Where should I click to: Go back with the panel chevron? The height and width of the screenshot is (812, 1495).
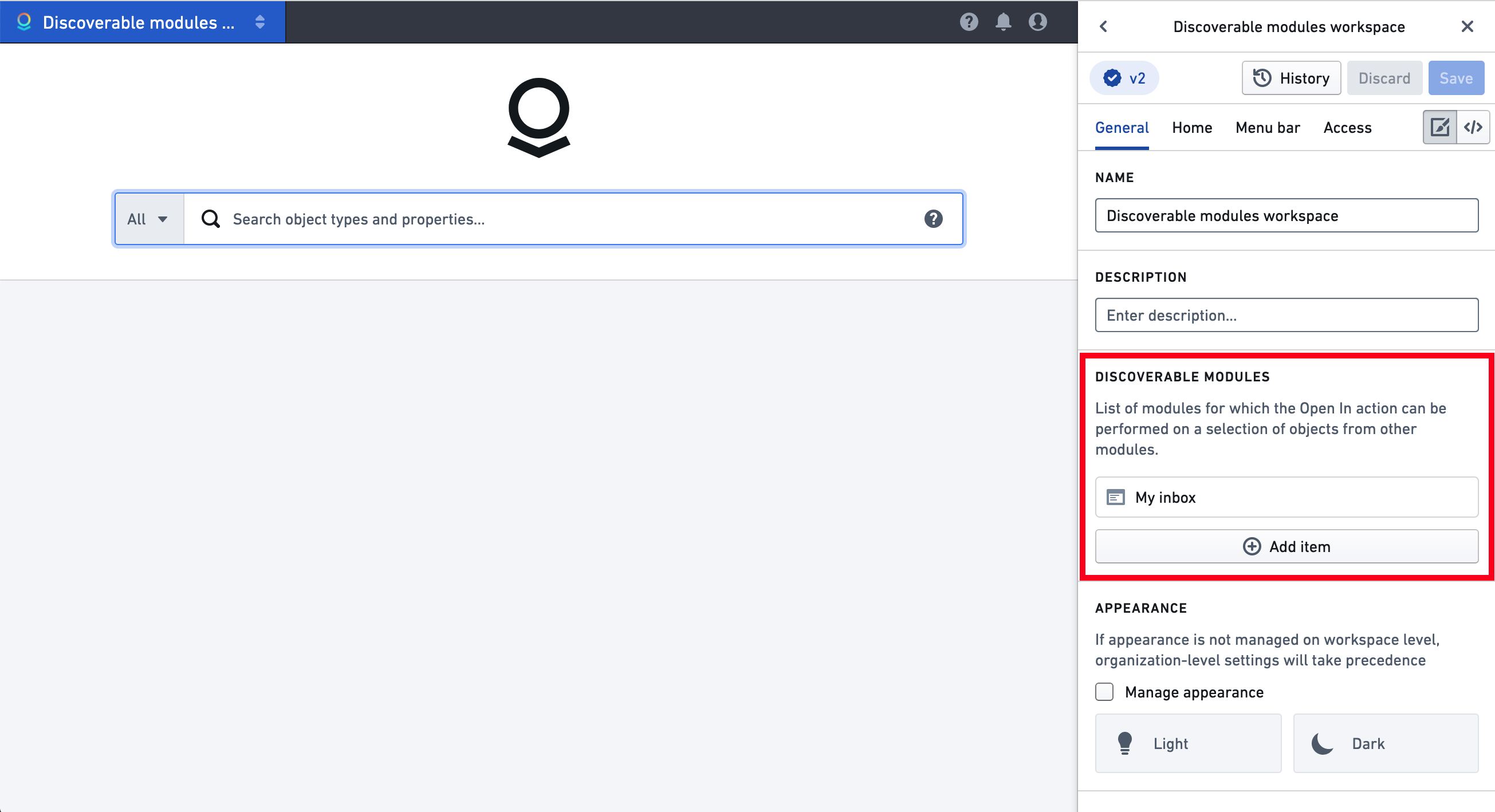(1103, 26)
